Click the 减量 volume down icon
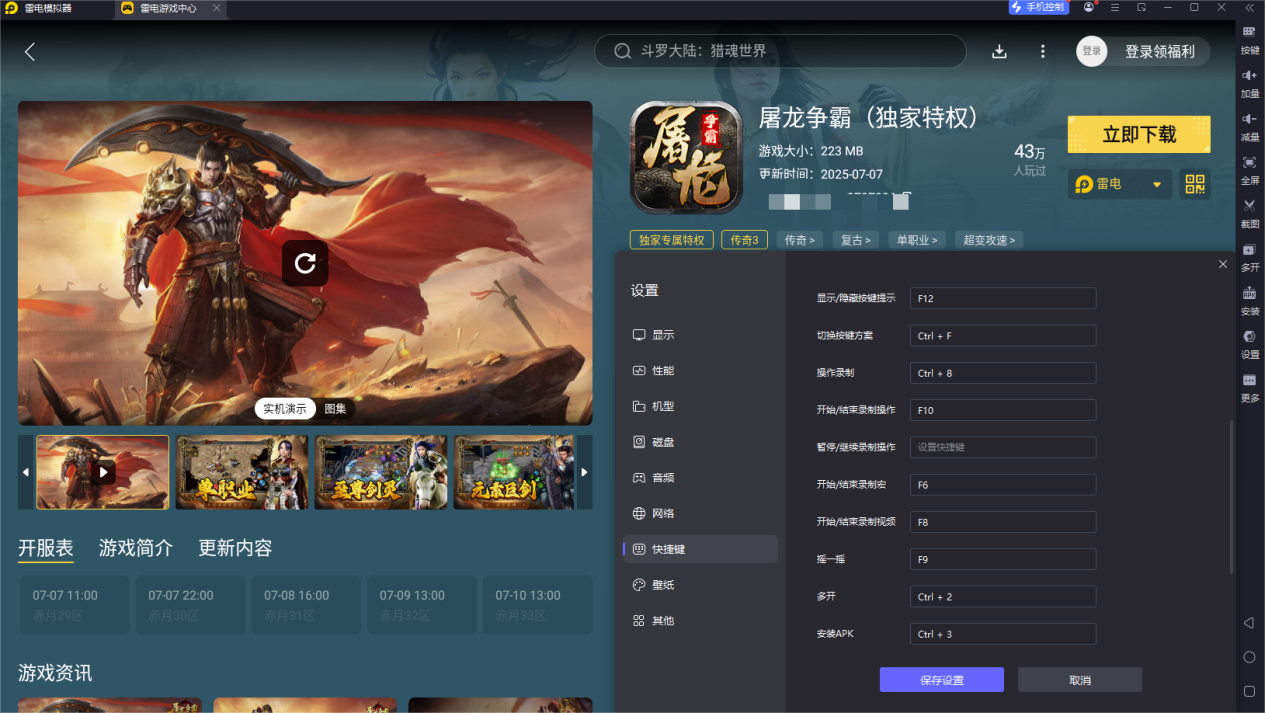Viewport: 1265px width, 713px height. [1249, 119]
